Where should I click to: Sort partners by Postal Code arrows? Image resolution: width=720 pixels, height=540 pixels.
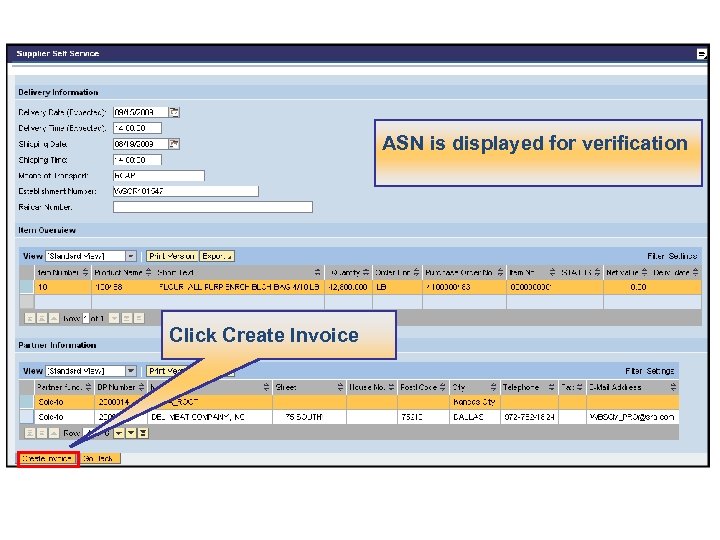click(443, 387)
